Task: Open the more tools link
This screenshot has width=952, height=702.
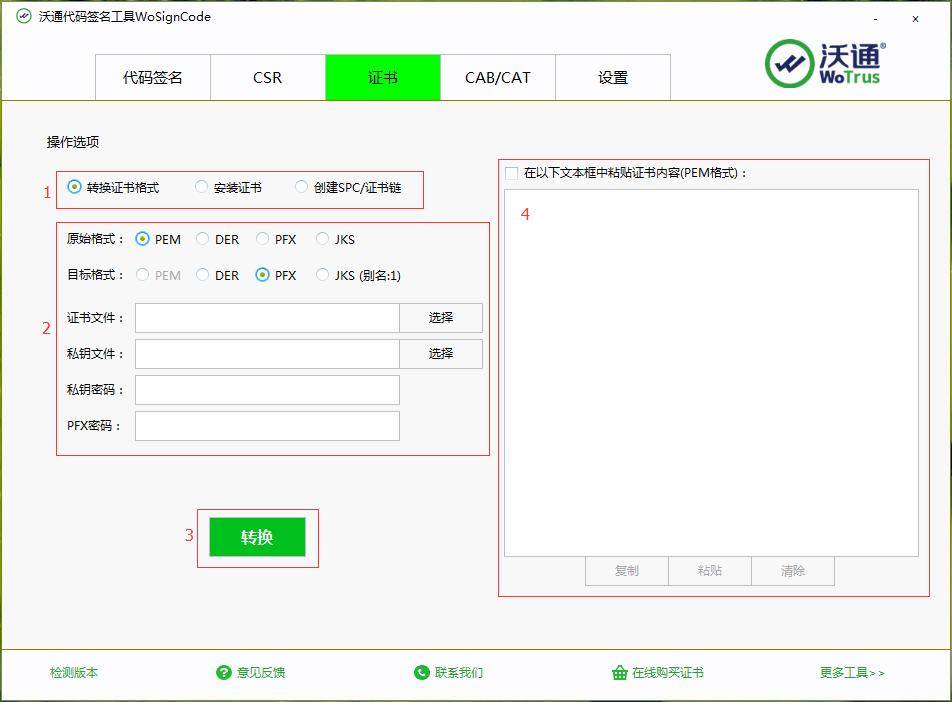Action: (x=852, y=673)
